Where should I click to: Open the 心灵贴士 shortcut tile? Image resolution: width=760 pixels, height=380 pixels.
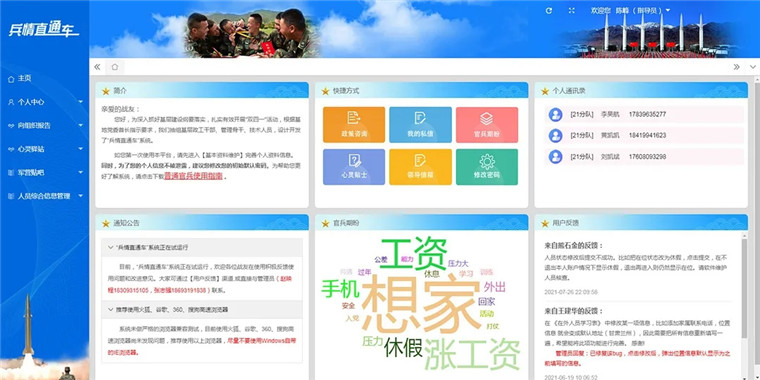tap(354, 167)
